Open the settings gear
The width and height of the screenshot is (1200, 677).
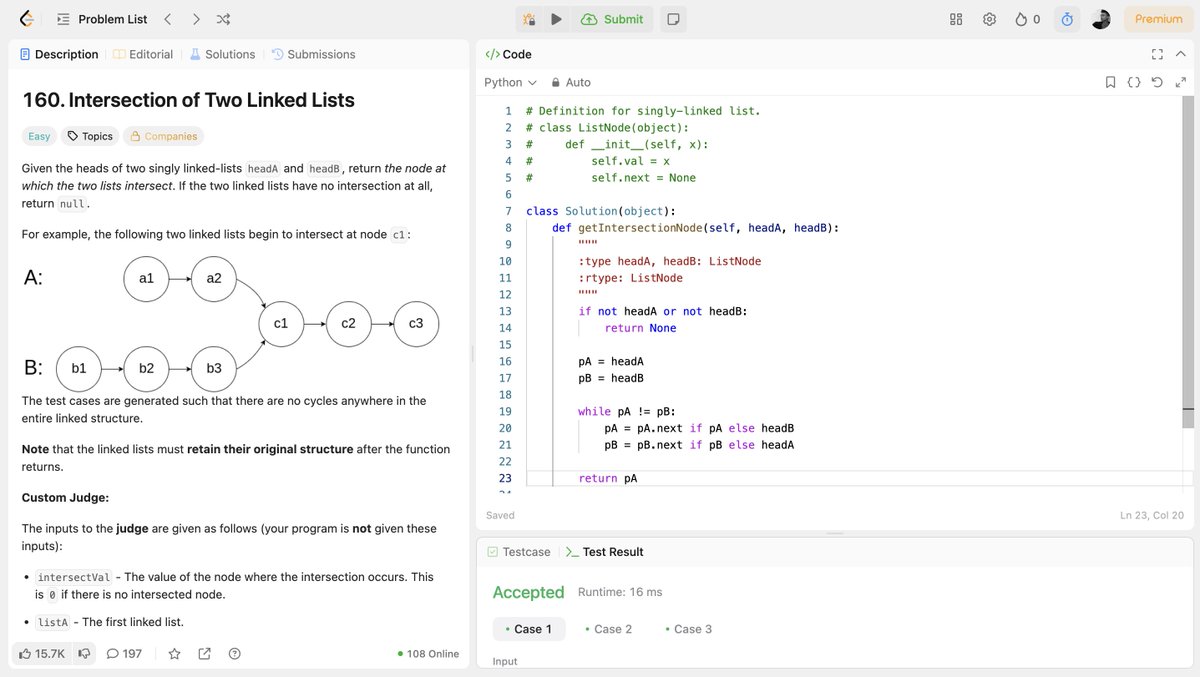coord(989,19)
